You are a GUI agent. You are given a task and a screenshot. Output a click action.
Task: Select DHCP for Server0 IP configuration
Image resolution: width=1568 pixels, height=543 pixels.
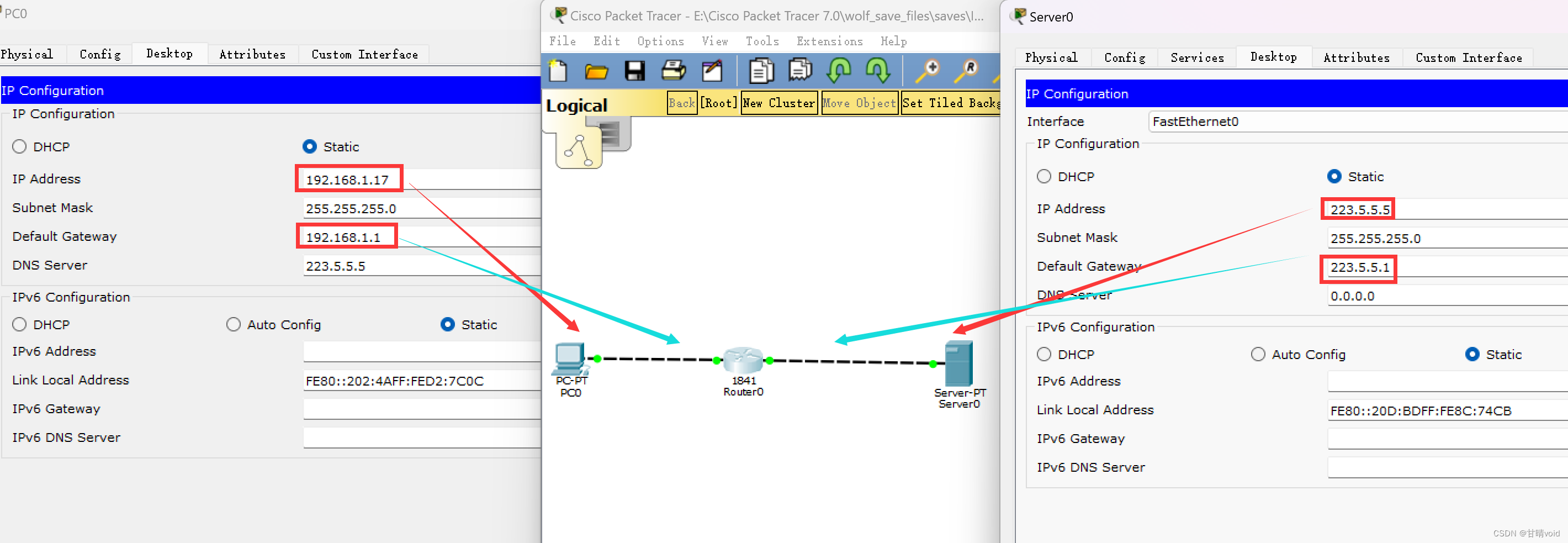1044,177
